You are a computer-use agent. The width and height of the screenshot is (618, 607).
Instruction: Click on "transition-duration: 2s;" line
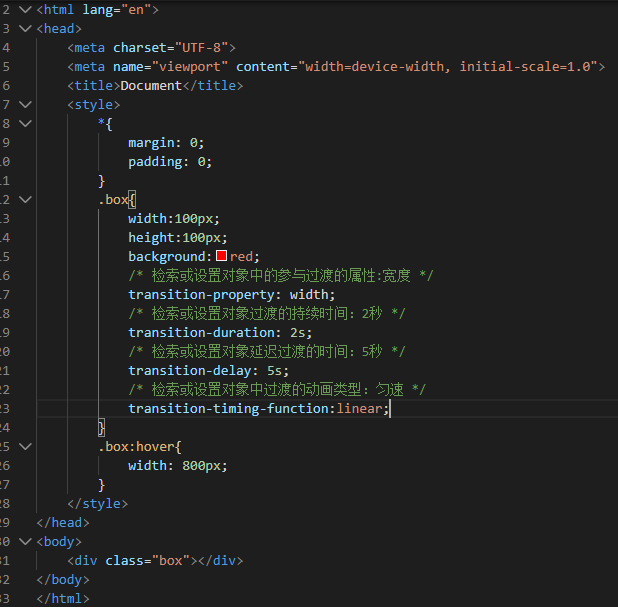(x=220, y=333)
